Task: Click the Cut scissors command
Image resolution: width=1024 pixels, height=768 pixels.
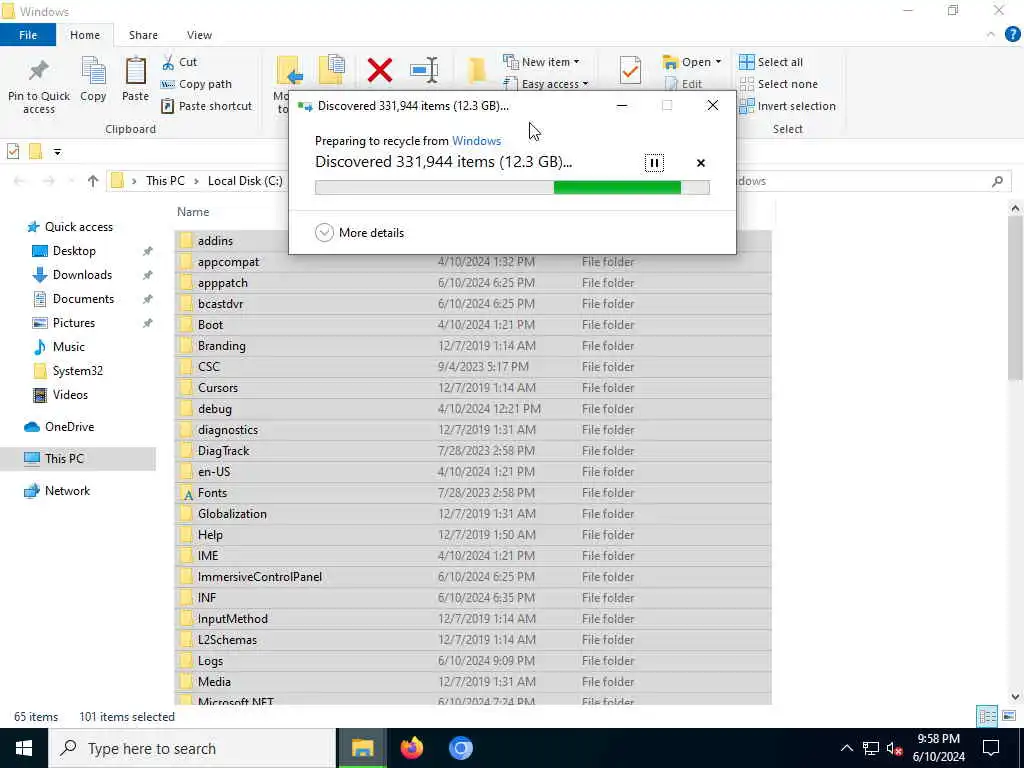Action: [x=180, y=62]
